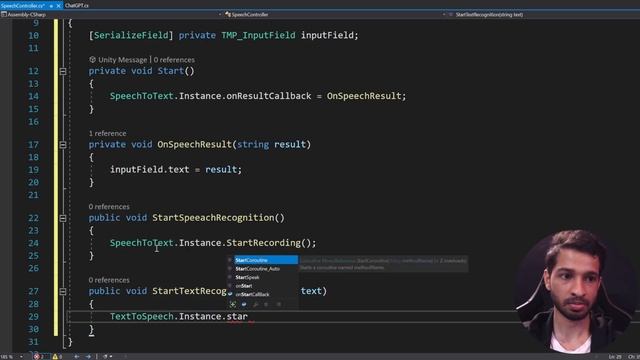
Task: Pin the SpeechController.cs tab
Action: pyautogui.click(x=51, y=6)
